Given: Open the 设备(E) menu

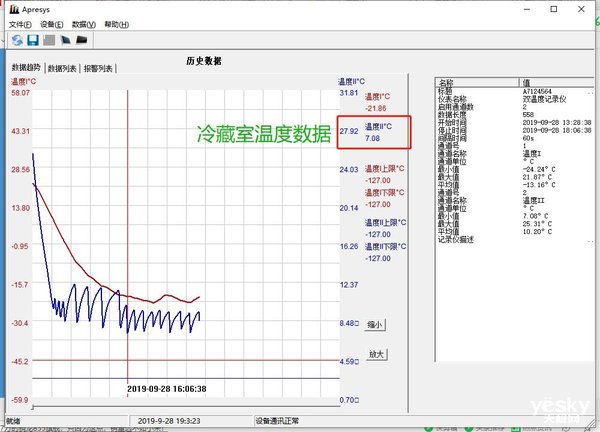Looking at the screenshot, I should click(52, 24).
